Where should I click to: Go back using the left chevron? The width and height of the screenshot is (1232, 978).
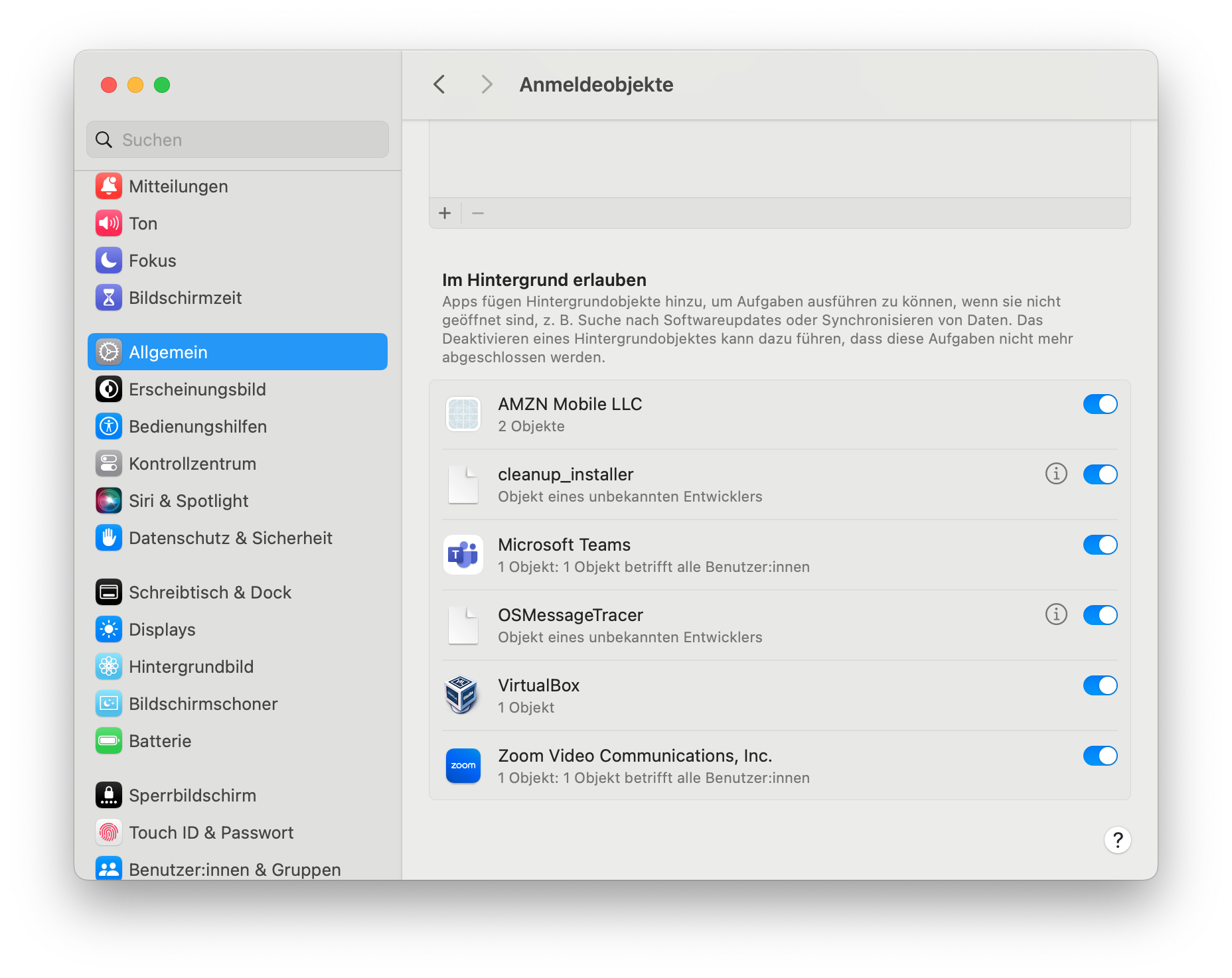pos(439,84)
